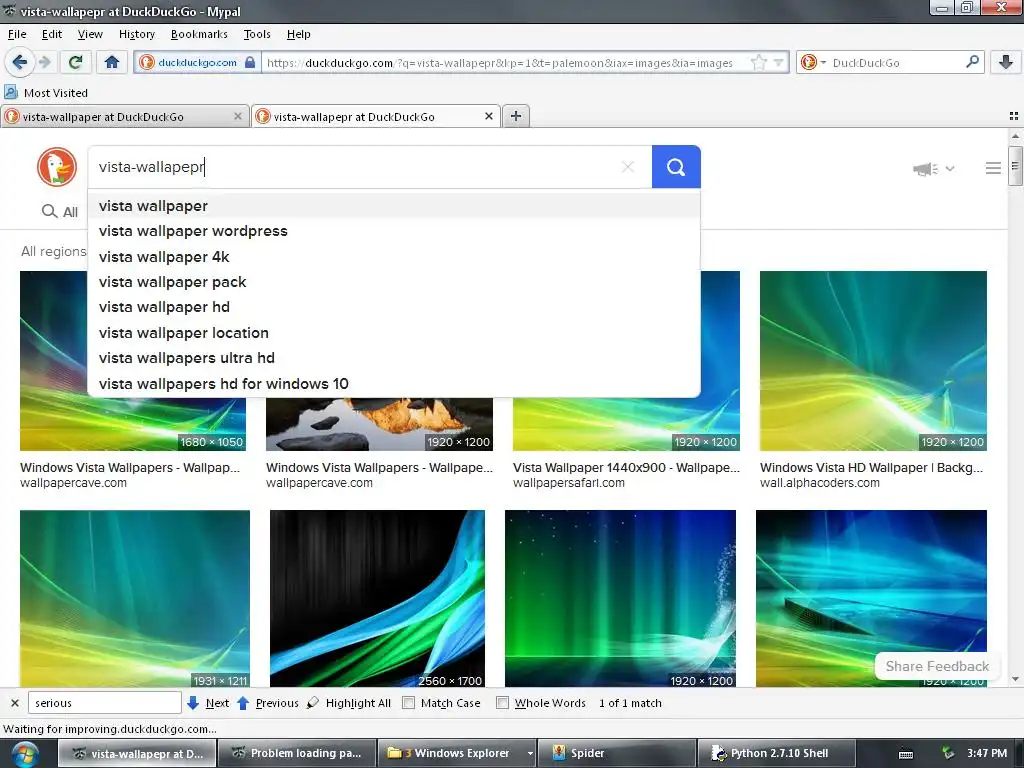
Task: Open the 2560 × 1700 black wallpaper thumbnail
Action: click(x=377, y=598)
